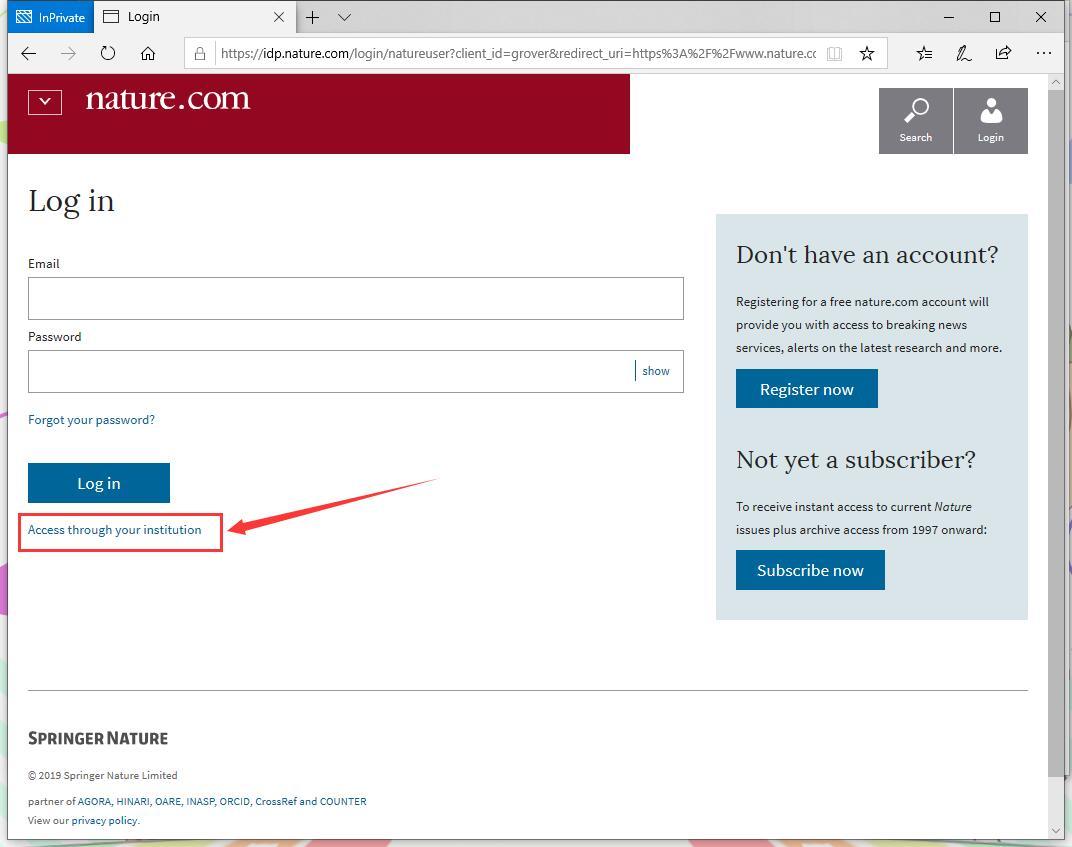
Task: Open a new tab
Action: coord(313,17)
